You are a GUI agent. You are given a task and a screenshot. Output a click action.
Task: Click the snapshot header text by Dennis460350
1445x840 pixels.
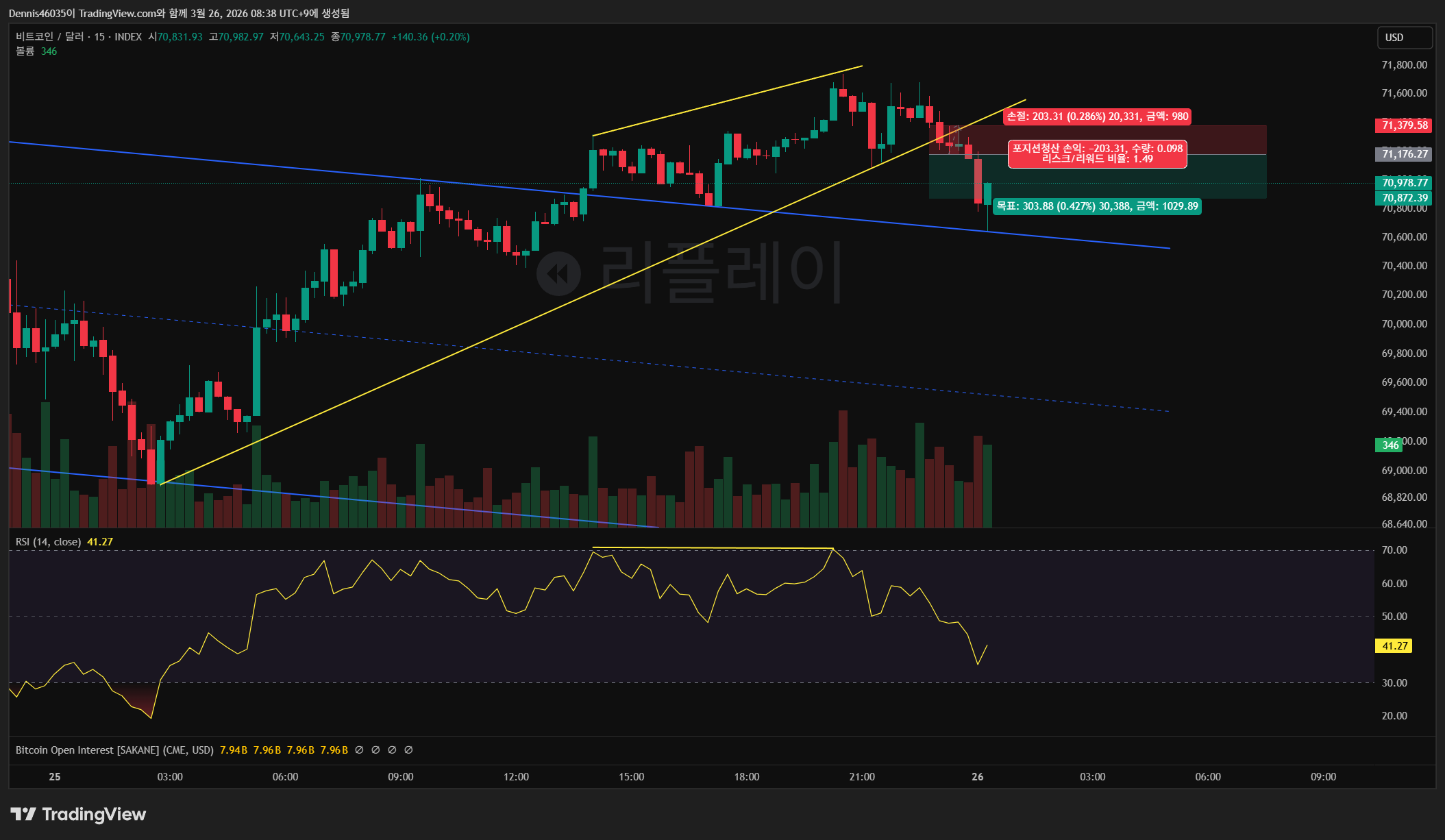tap(179, 13)
